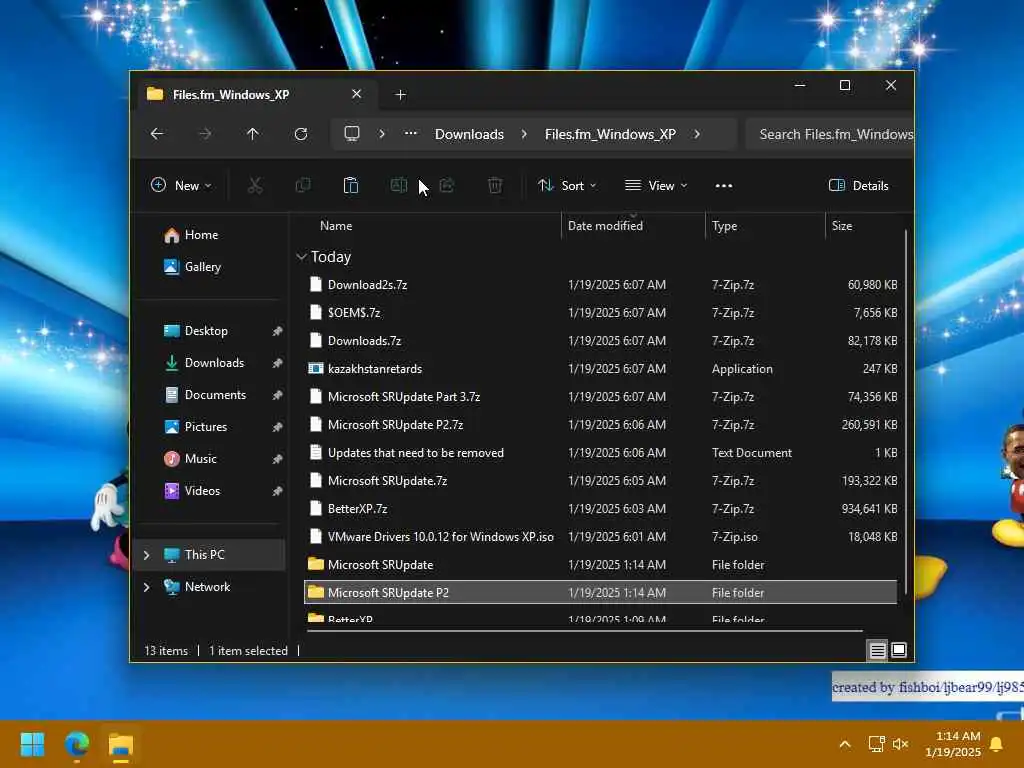Open the View dropdown
This screenshot has height=768, width=1024.
(x=656, y=185)
